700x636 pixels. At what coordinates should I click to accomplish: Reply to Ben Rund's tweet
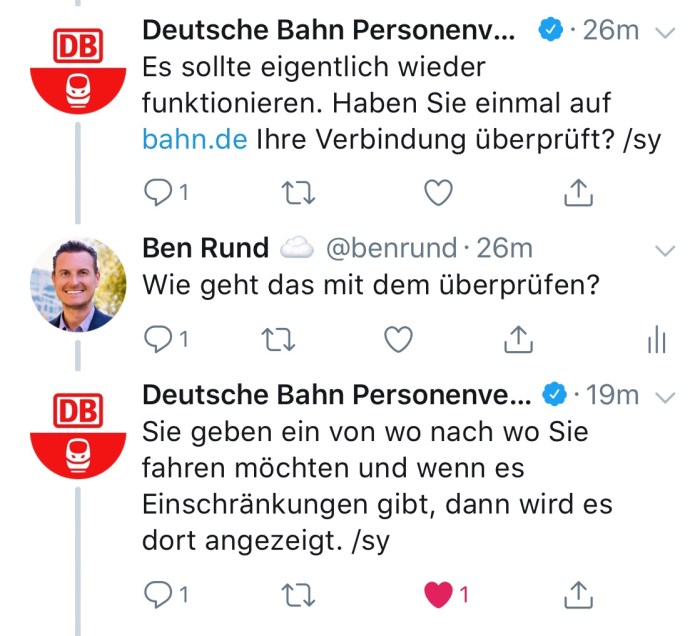158,340
